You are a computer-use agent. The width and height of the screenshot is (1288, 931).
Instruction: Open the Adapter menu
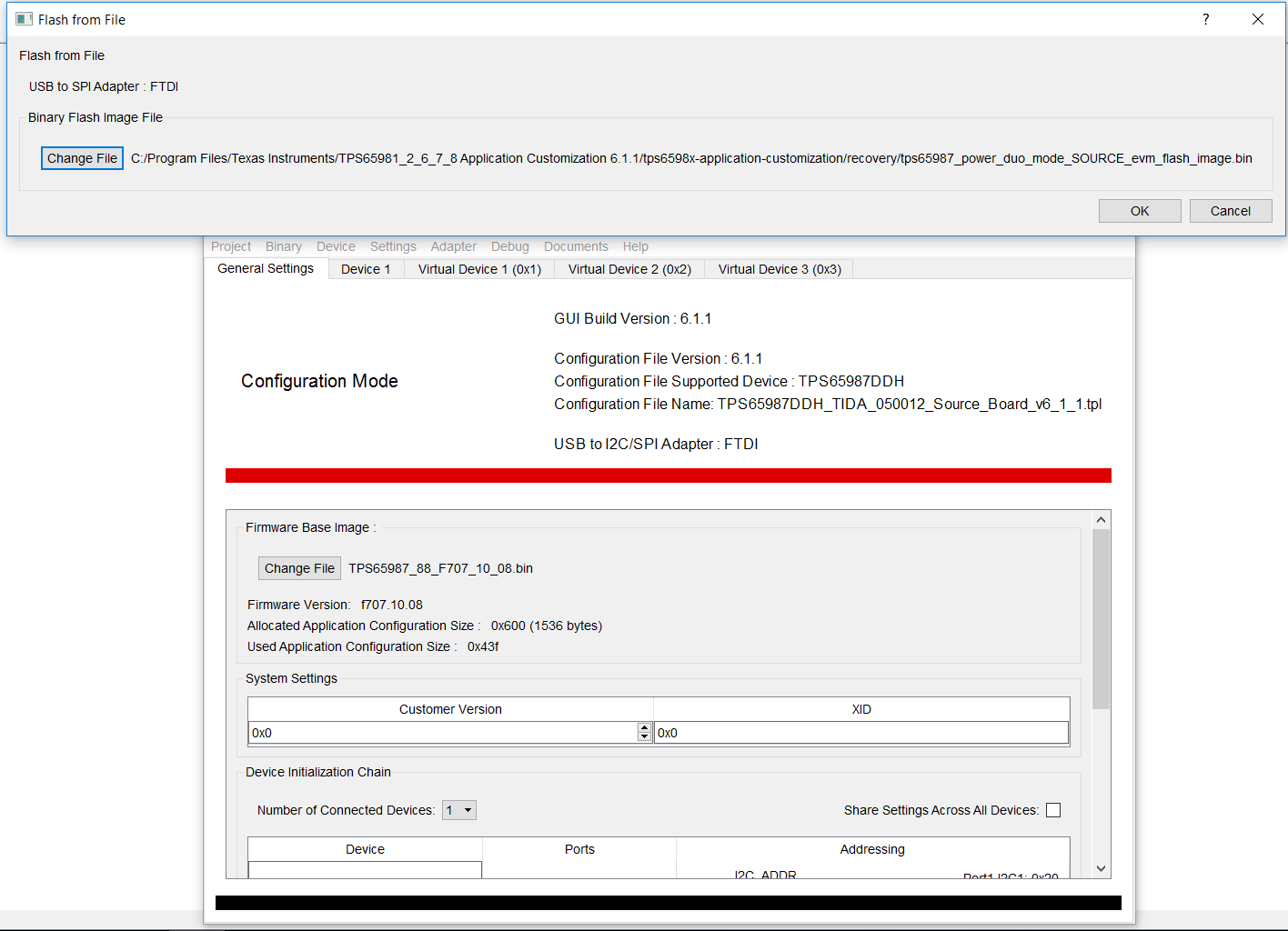pos(454,246)
